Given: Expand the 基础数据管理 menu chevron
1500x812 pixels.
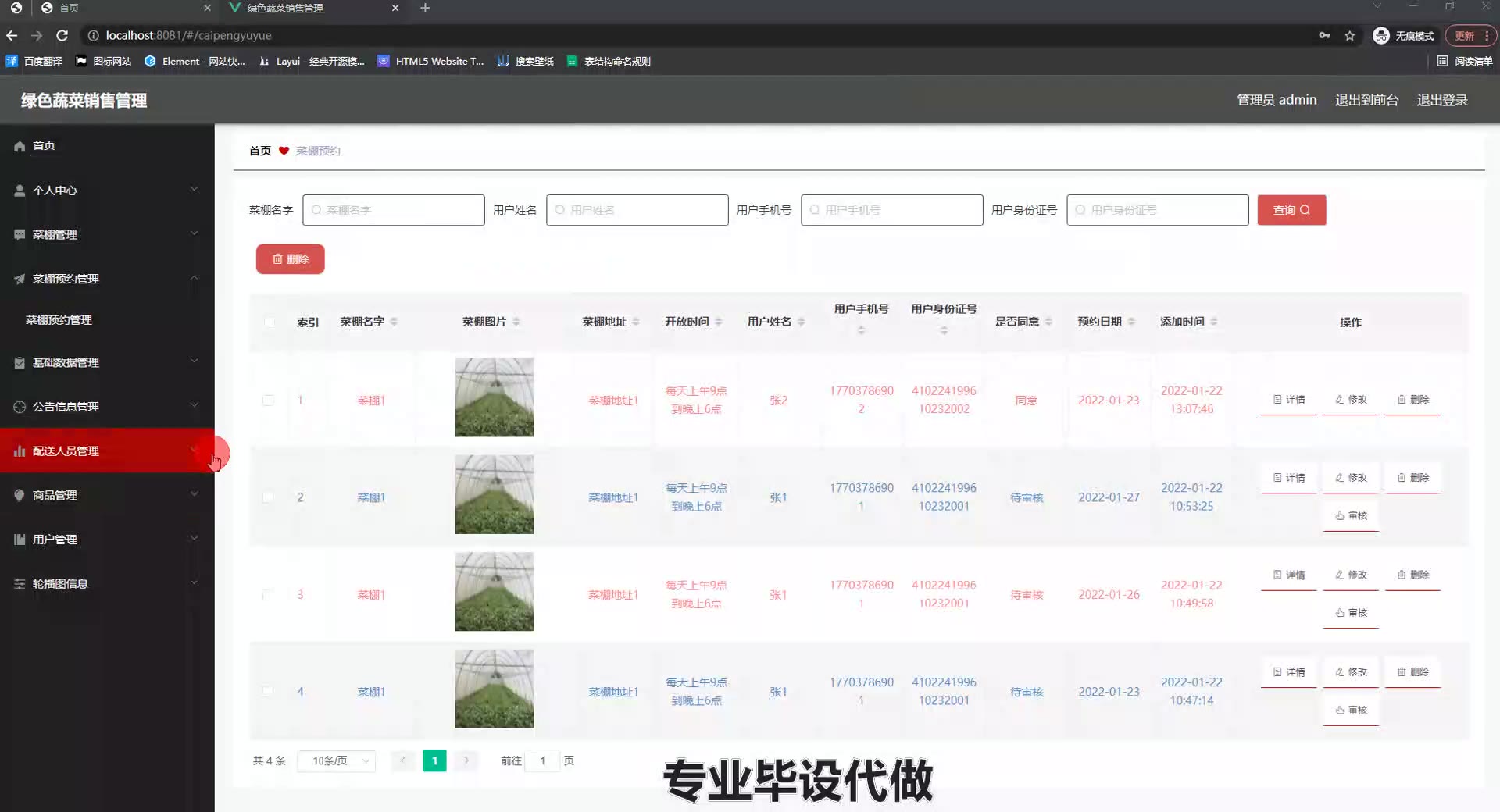Looking at the screenshot, I should tap(194, 361).
